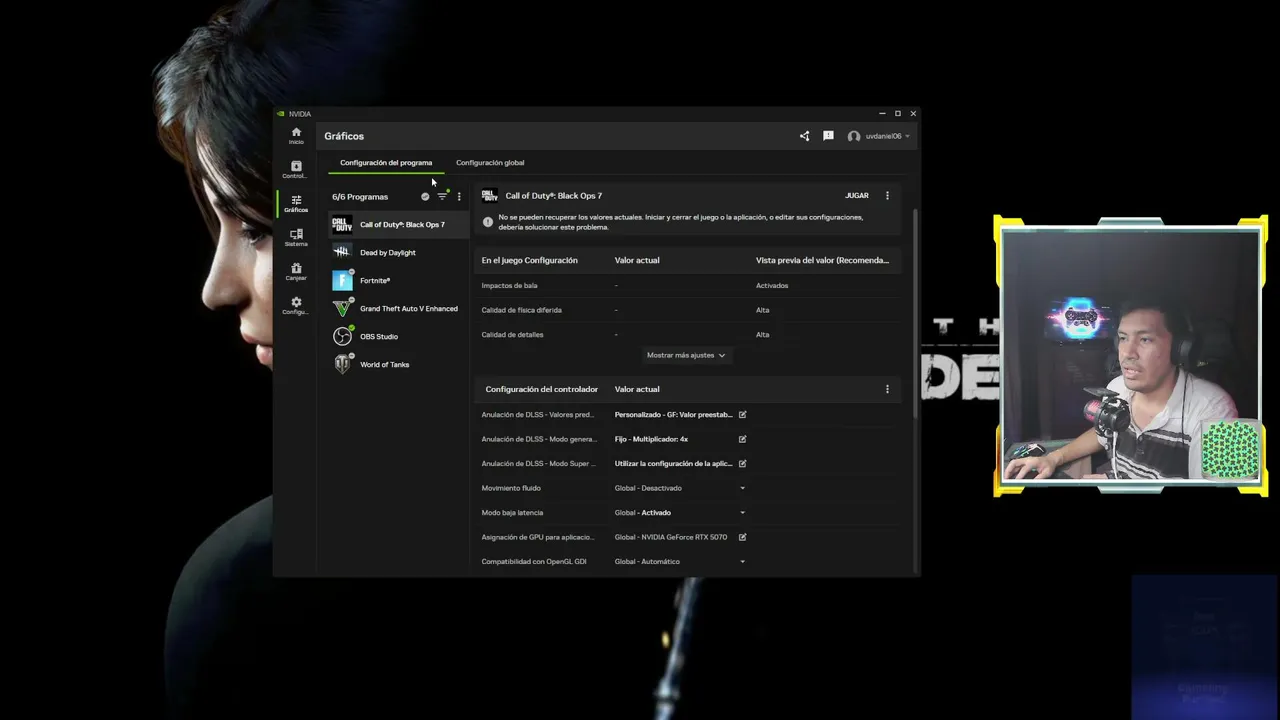Expand Compatibilidad con OpenGL GDI dropdown
Viewport: 1280px width, 720px height.
[742, 562]
